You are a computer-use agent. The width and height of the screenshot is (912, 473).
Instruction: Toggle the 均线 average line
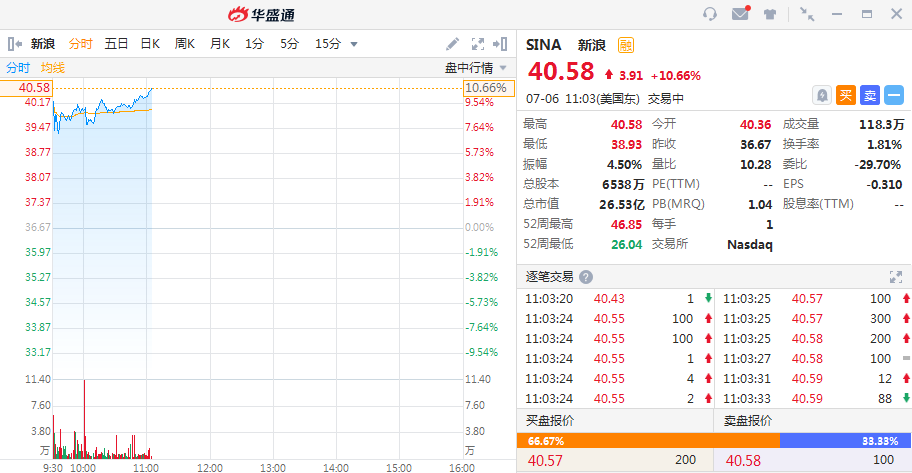pyautogui.click(x=53, y=67)
